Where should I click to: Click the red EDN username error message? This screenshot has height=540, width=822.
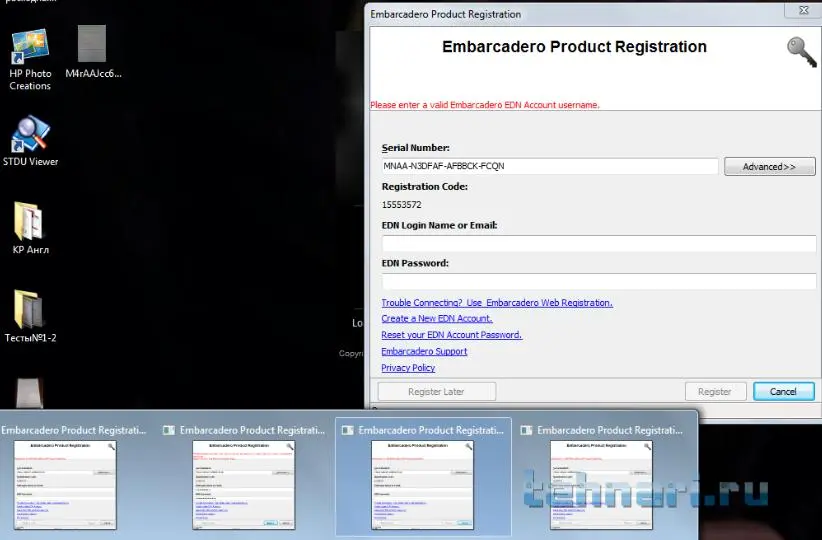coord(484,105)
